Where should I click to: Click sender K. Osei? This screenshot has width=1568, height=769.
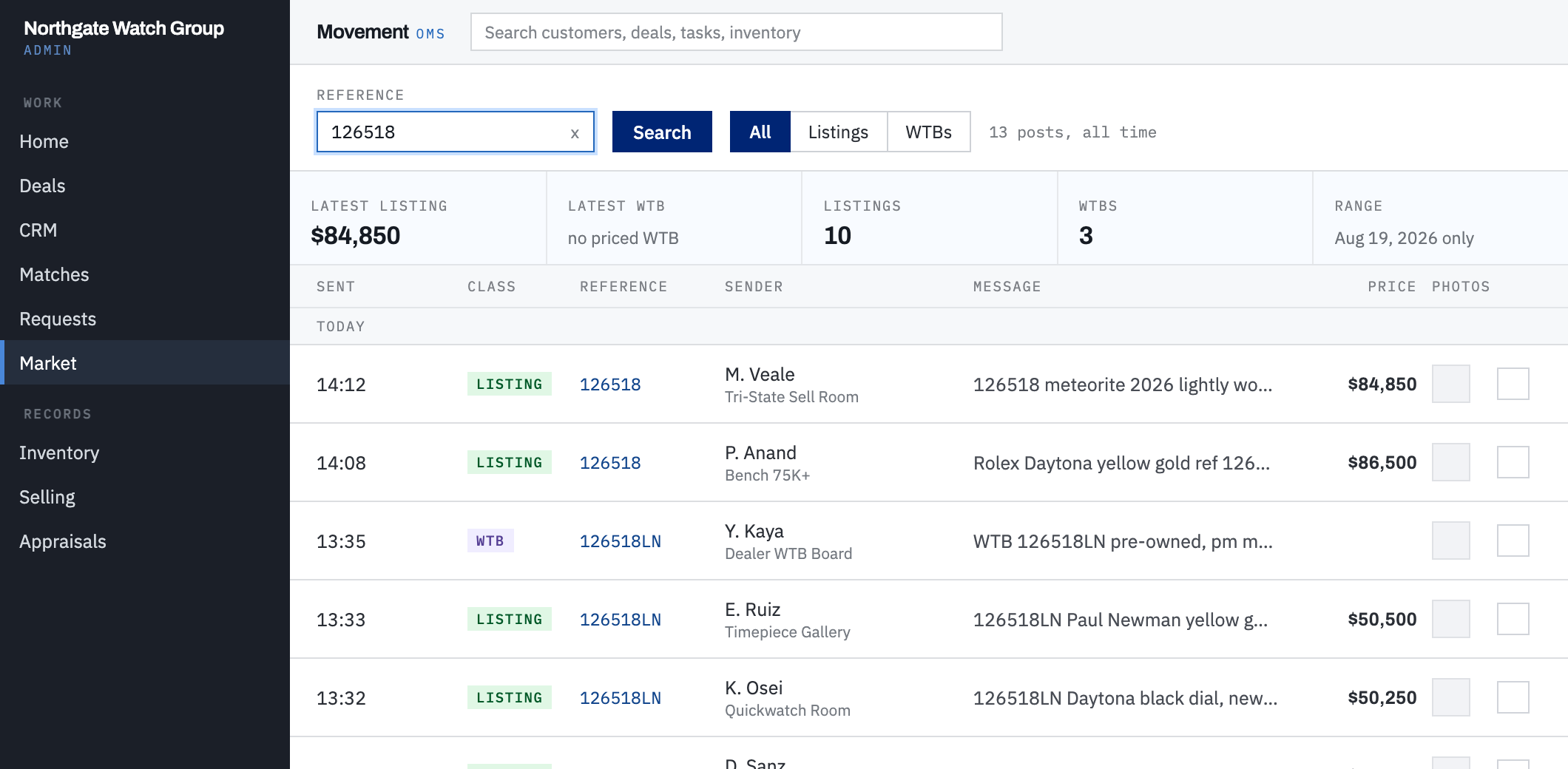click(754, 688)
